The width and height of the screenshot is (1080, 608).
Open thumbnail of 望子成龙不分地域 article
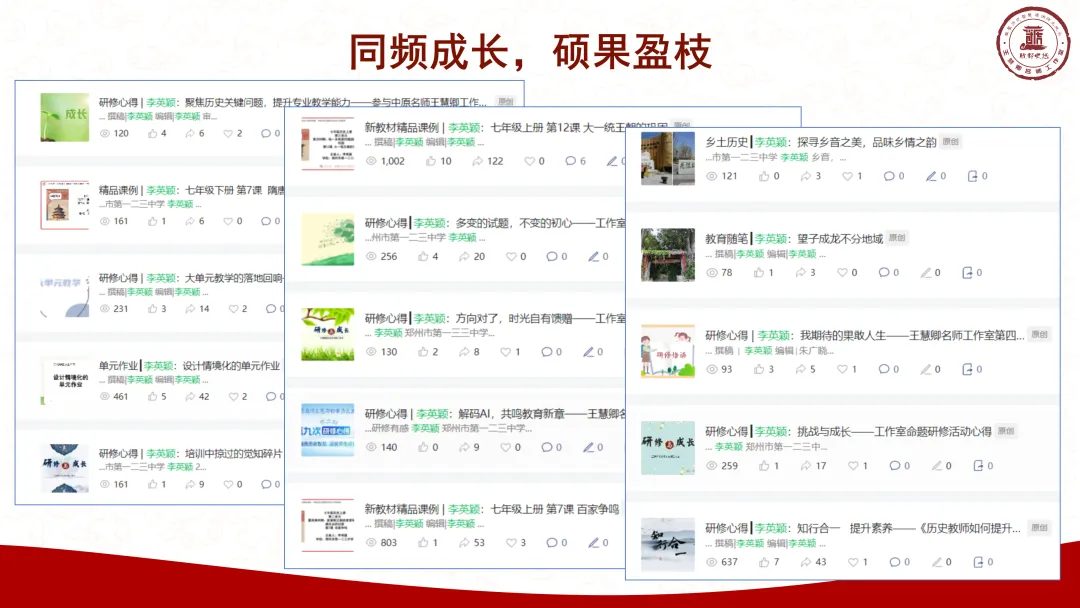(668, 255)
